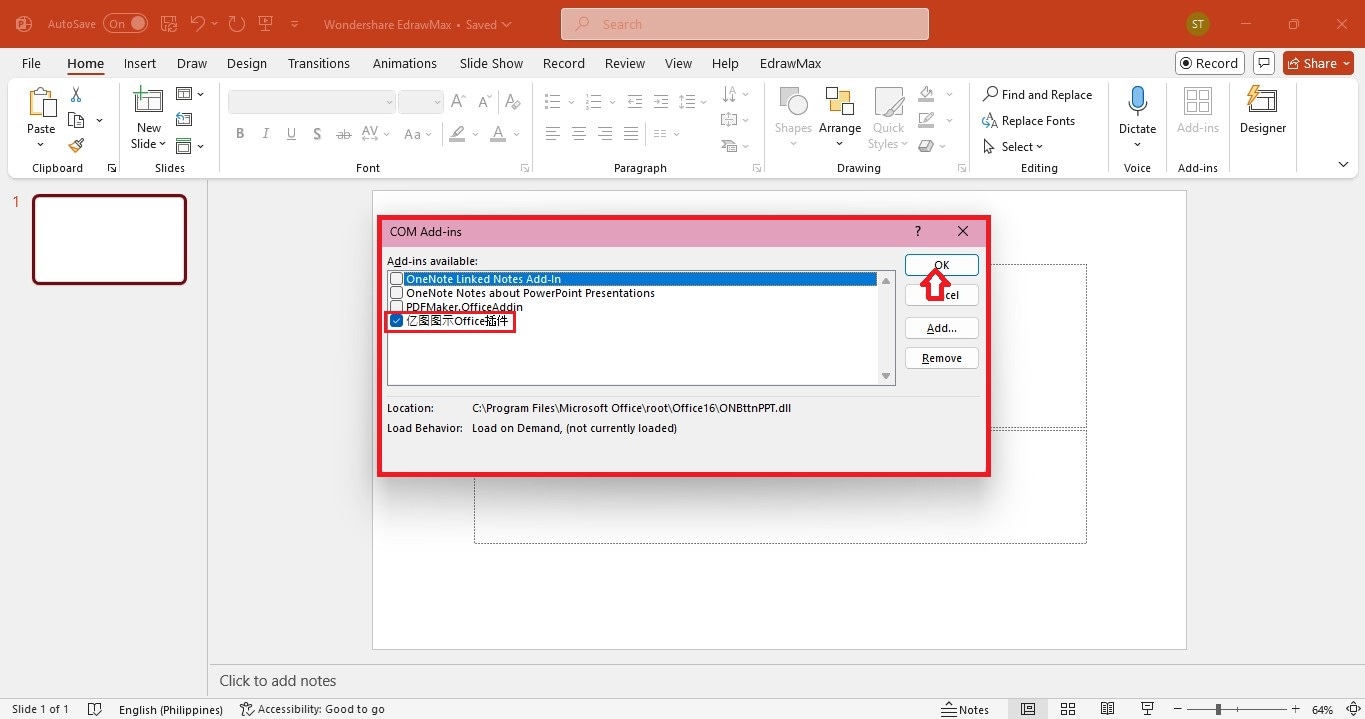Click the New Slide icon
This screenshot has height=719, width=1365.
tap(148, 102)
